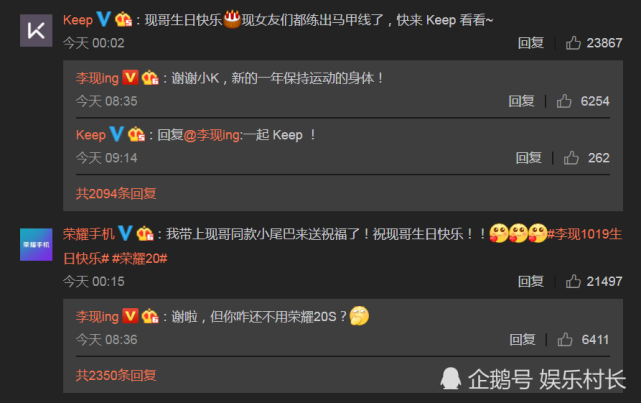Like 李现ing's reply with 6254 likes

[564, 101]
